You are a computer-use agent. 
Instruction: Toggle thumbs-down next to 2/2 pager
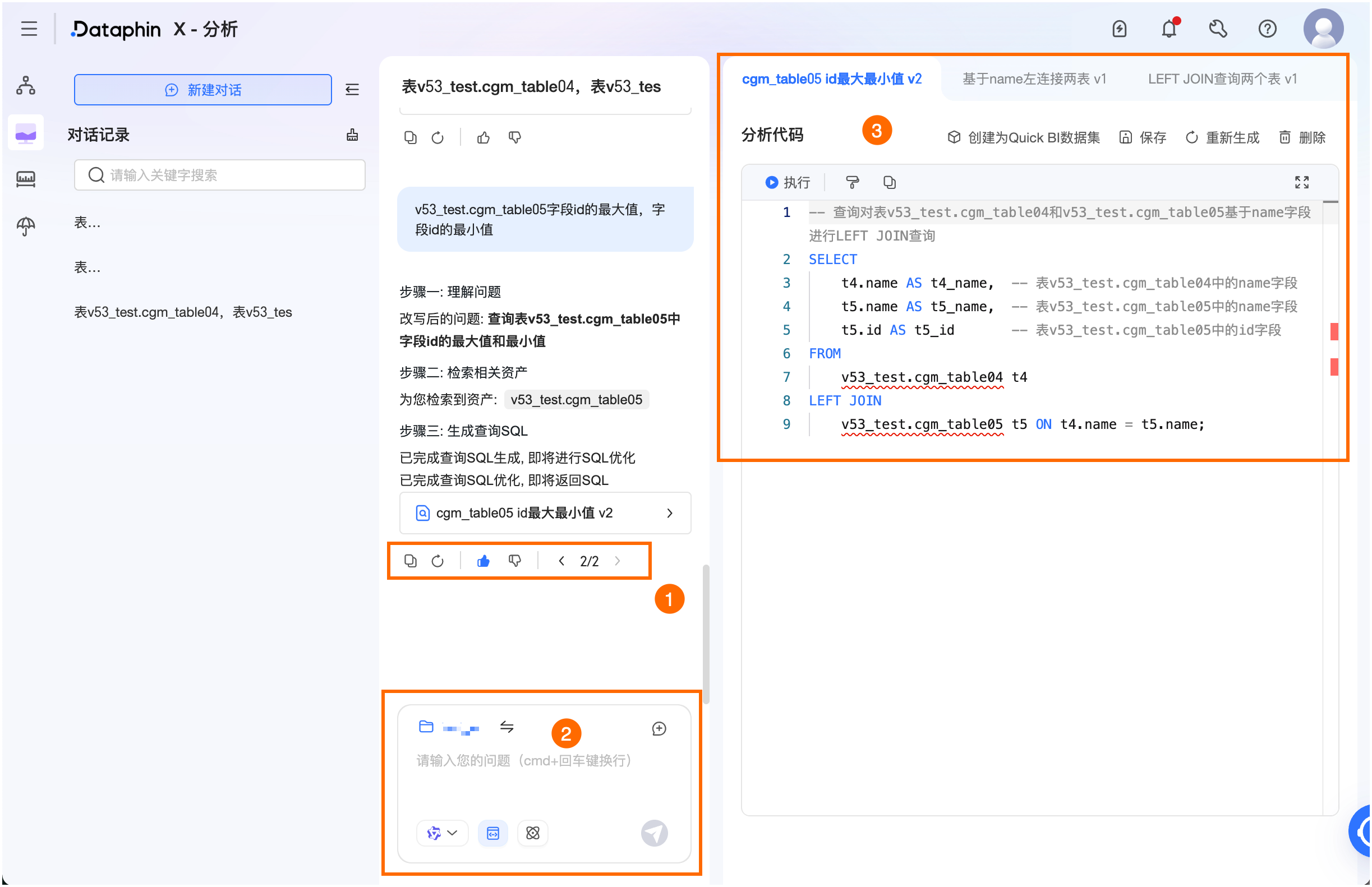point(514,561)
